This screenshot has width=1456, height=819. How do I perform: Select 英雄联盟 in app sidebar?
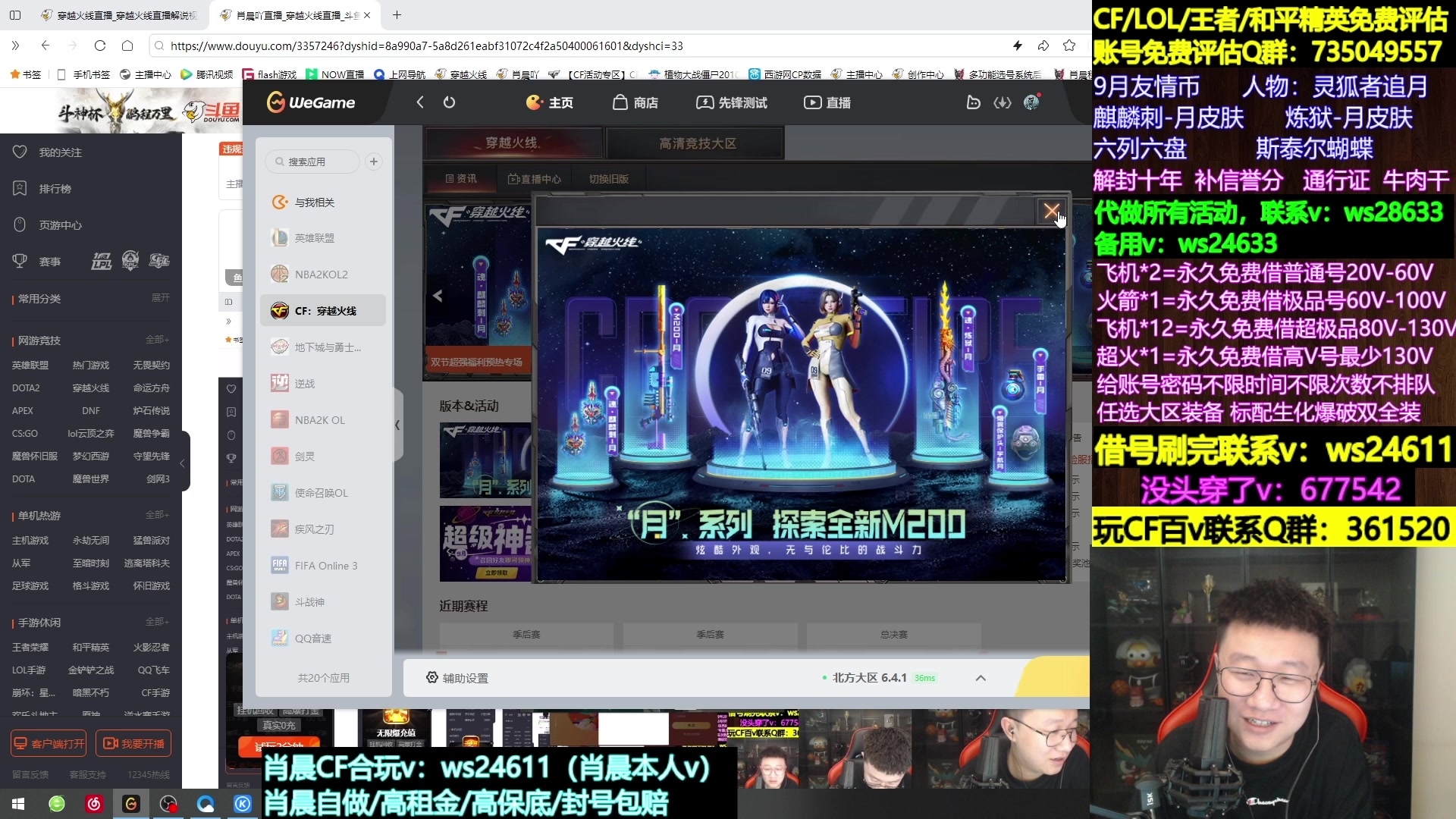click(314, 238)
